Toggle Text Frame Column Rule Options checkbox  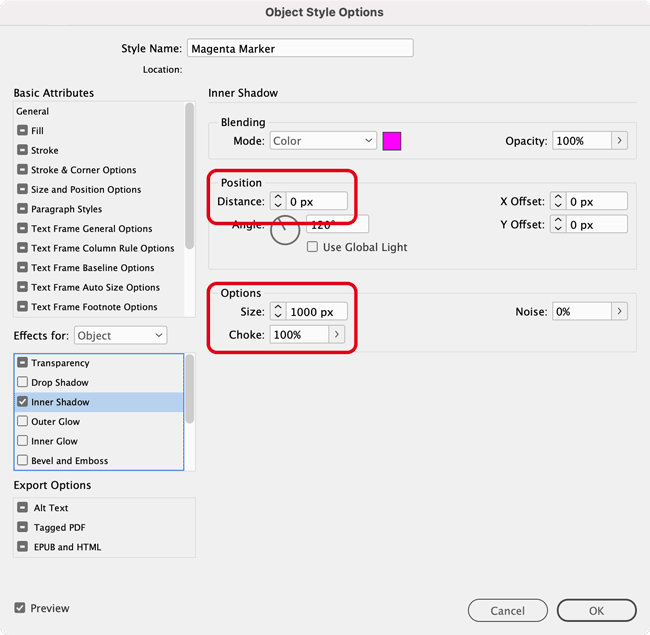point(22,248)
